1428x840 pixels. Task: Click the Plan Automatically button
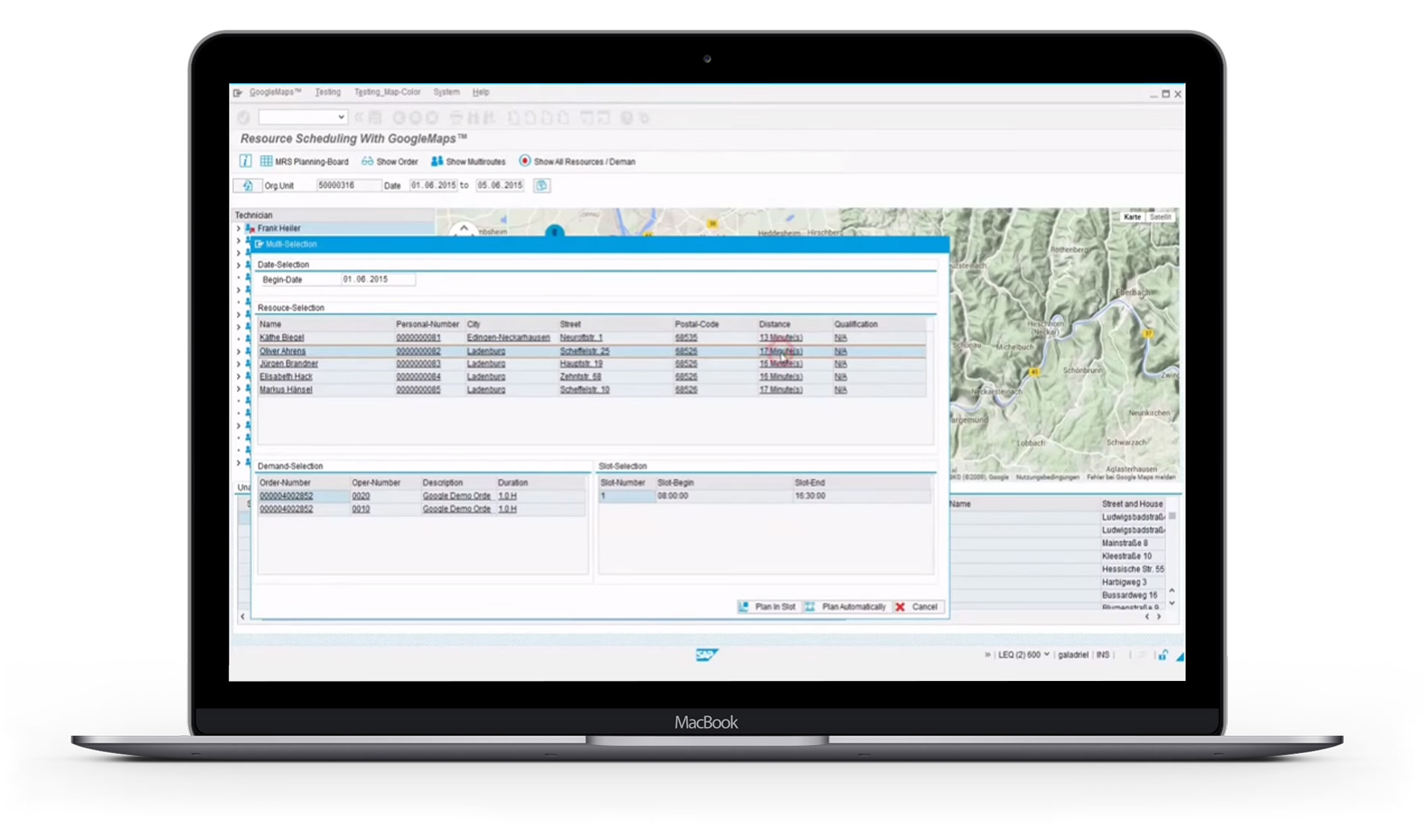[846, 607]
